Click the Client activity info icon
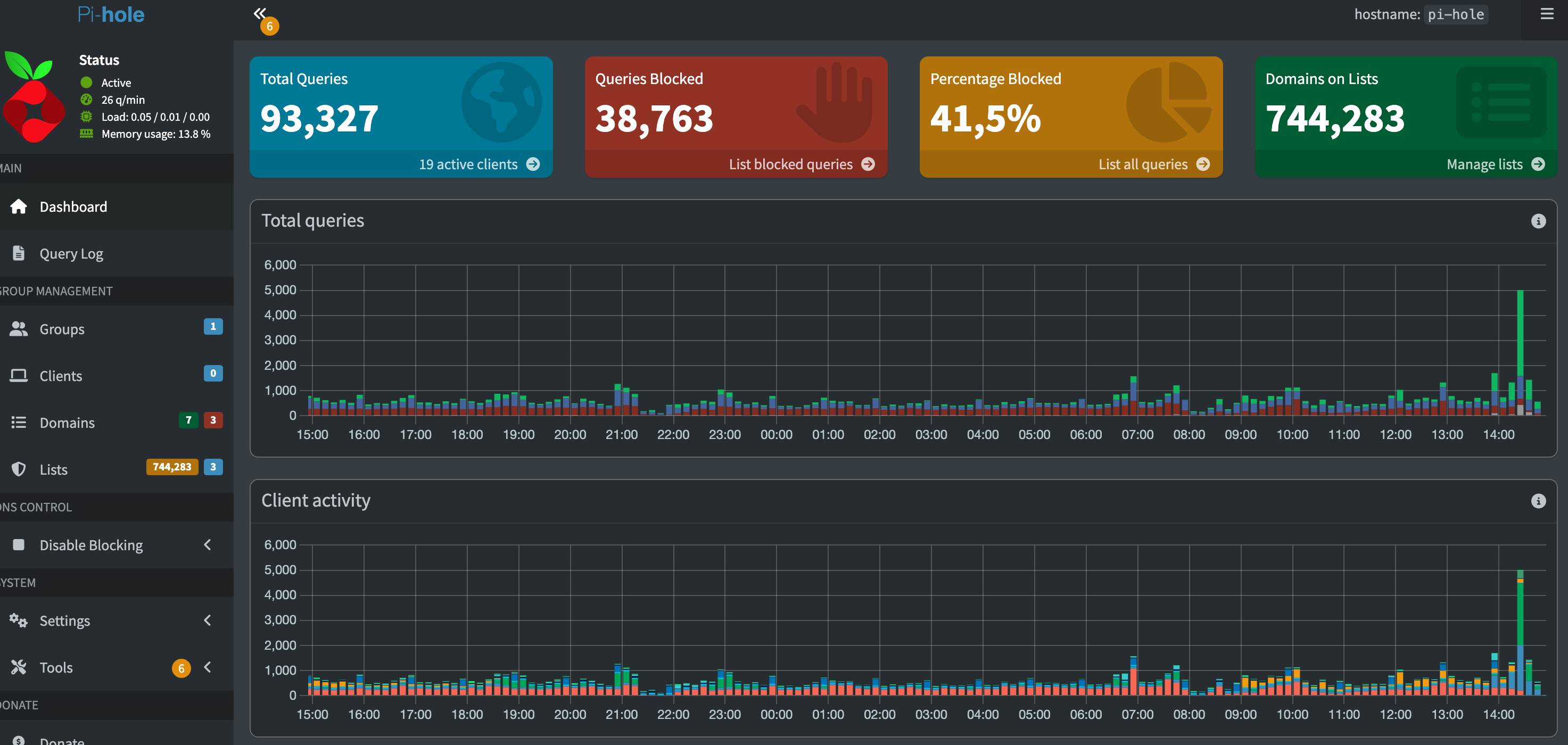The image size is (1568, 745). pyautogui.click(x=1538, y=501)
